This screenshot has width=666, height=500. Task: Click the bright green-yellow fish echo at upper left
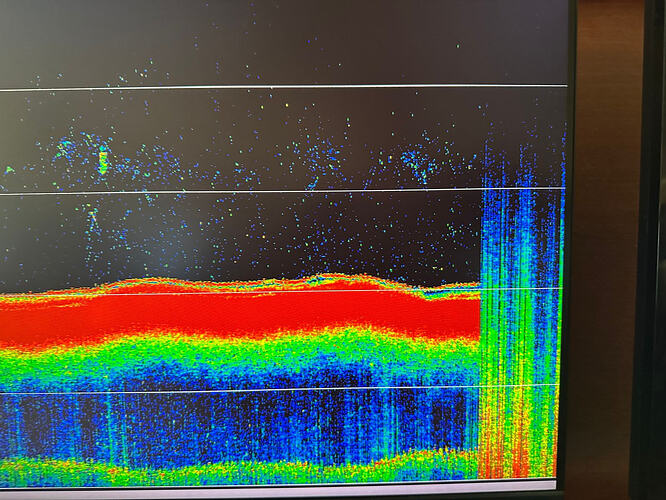point(102,160)
